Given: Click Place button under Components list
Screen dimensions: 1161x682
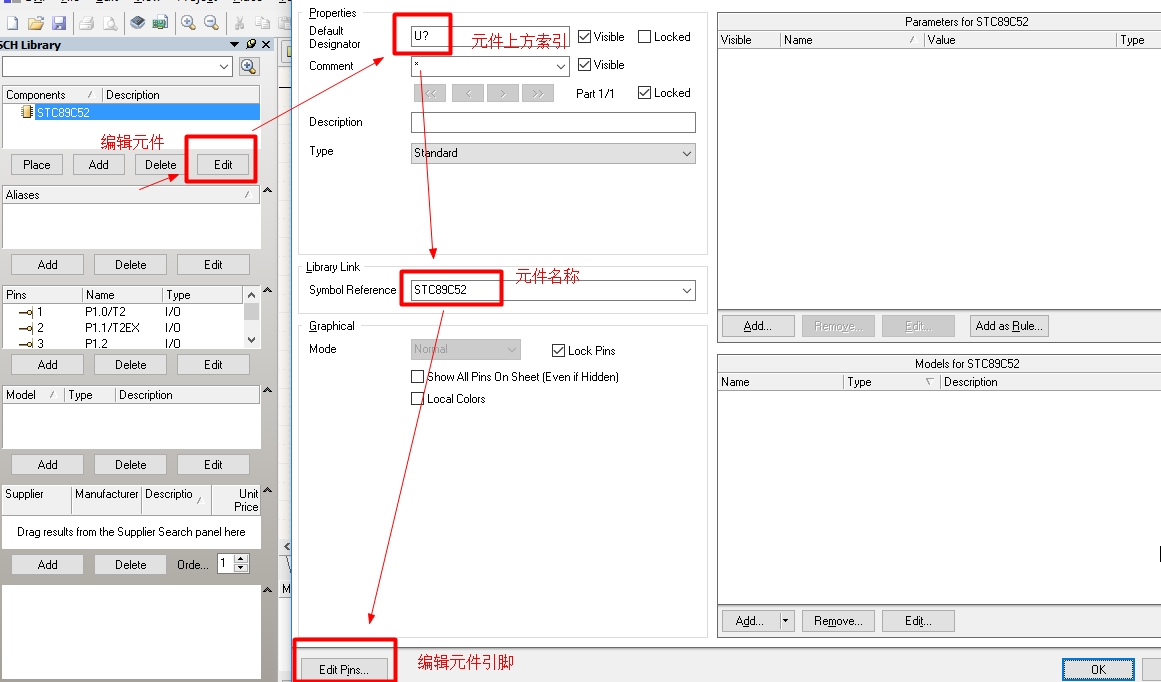Looking at the screenshot, I should coord(37,164).
